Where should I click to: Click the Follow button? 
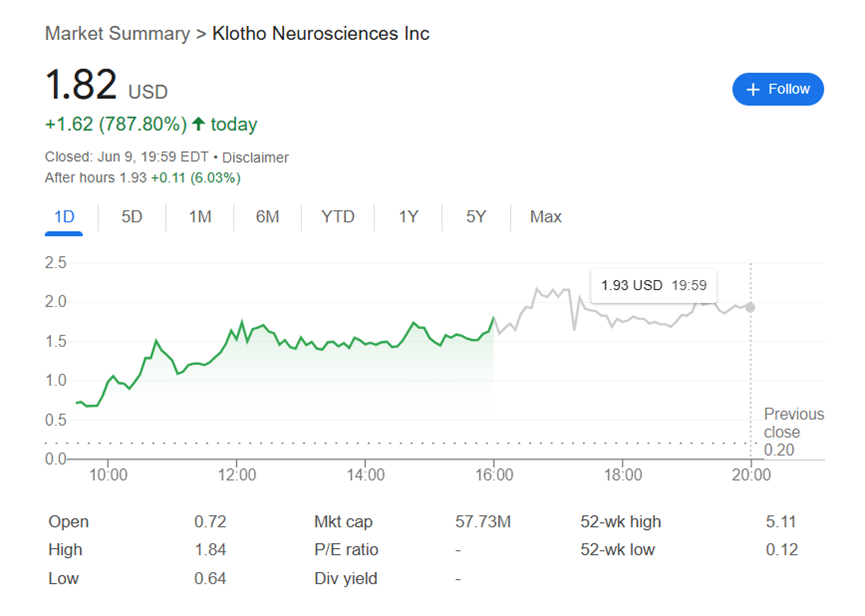tap(778, 89)
